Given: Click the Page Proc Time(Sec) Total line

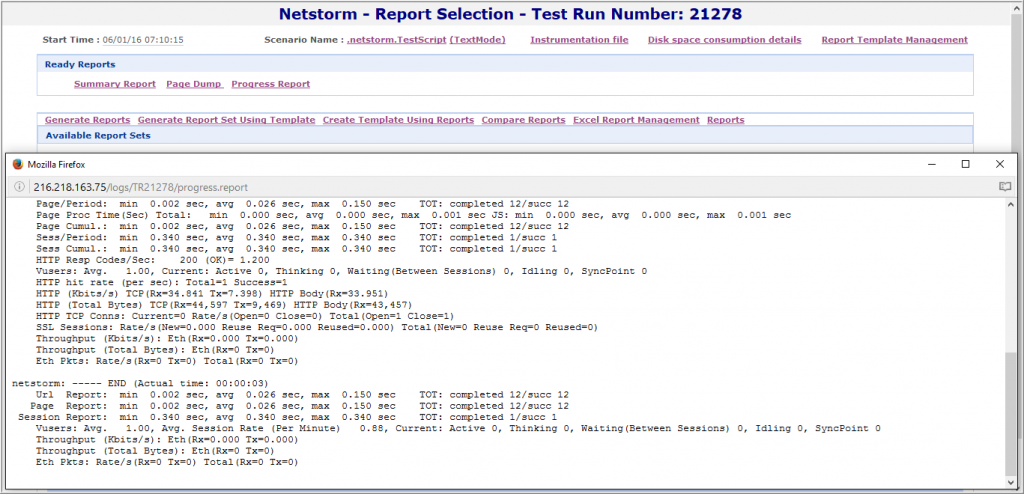Looking at the screenshot, I should [x=413, y=215].
